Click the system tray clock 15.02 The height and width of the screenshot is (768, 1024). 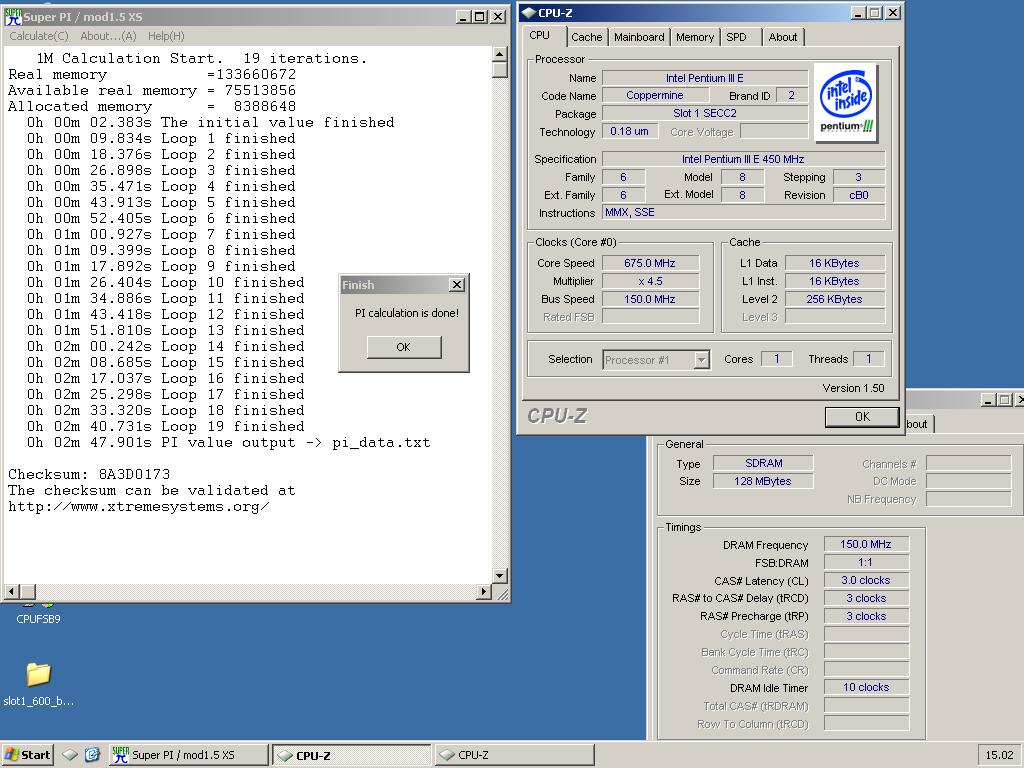tap(999, 755)
